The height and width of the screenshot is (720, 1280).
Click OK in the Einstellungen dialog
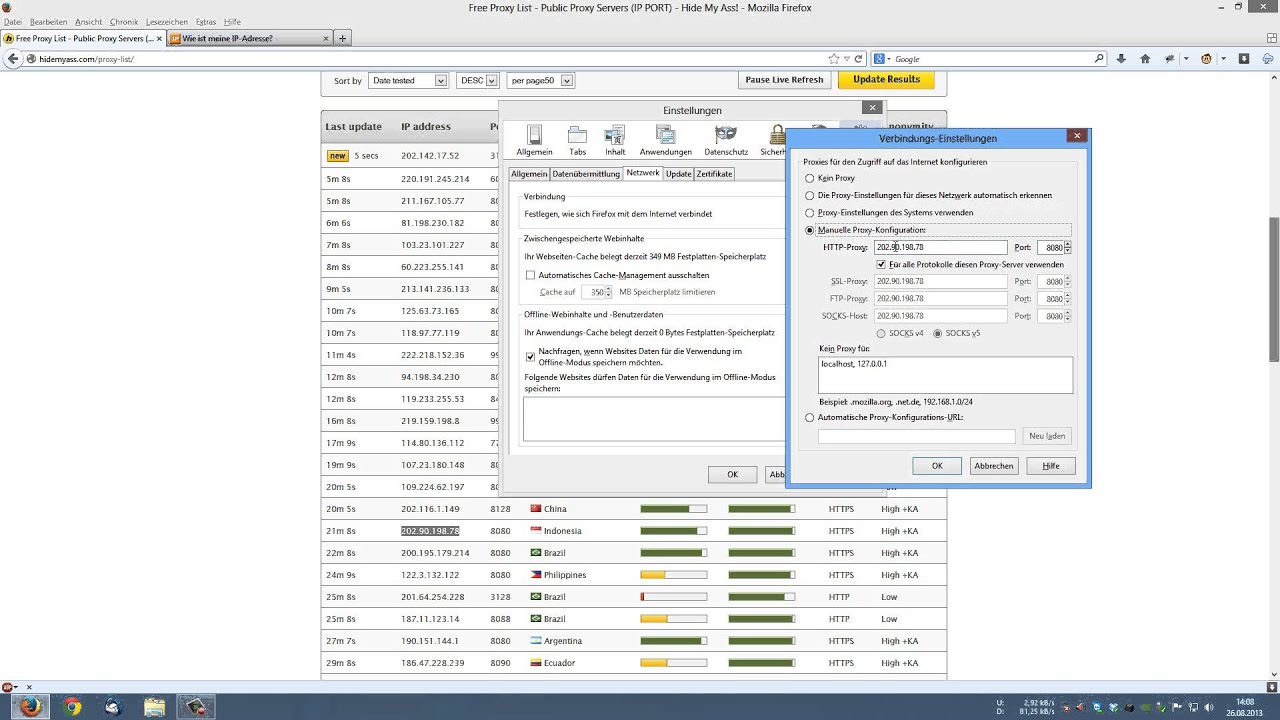click(732, 474)
